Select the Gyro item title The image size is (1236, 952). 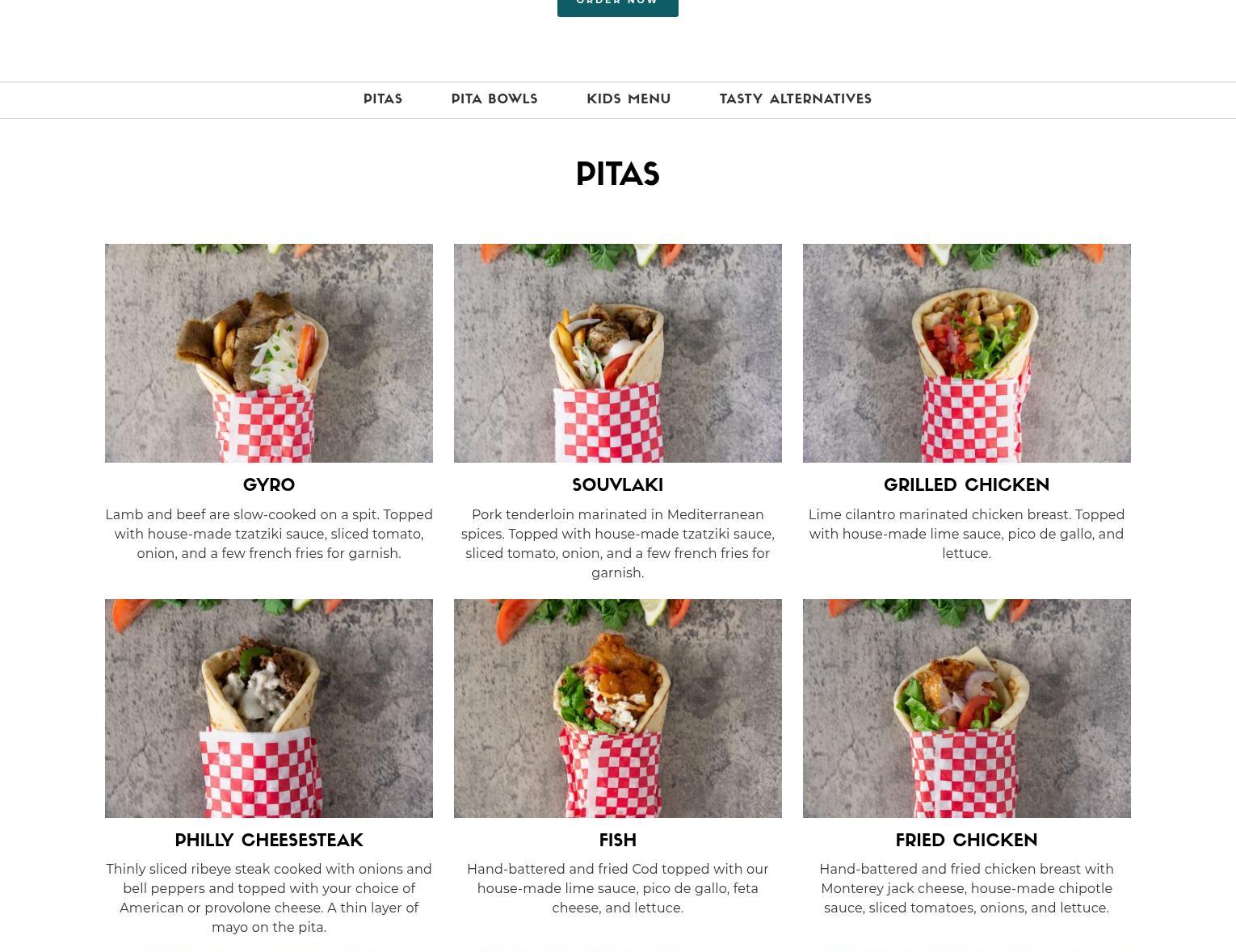269,485
